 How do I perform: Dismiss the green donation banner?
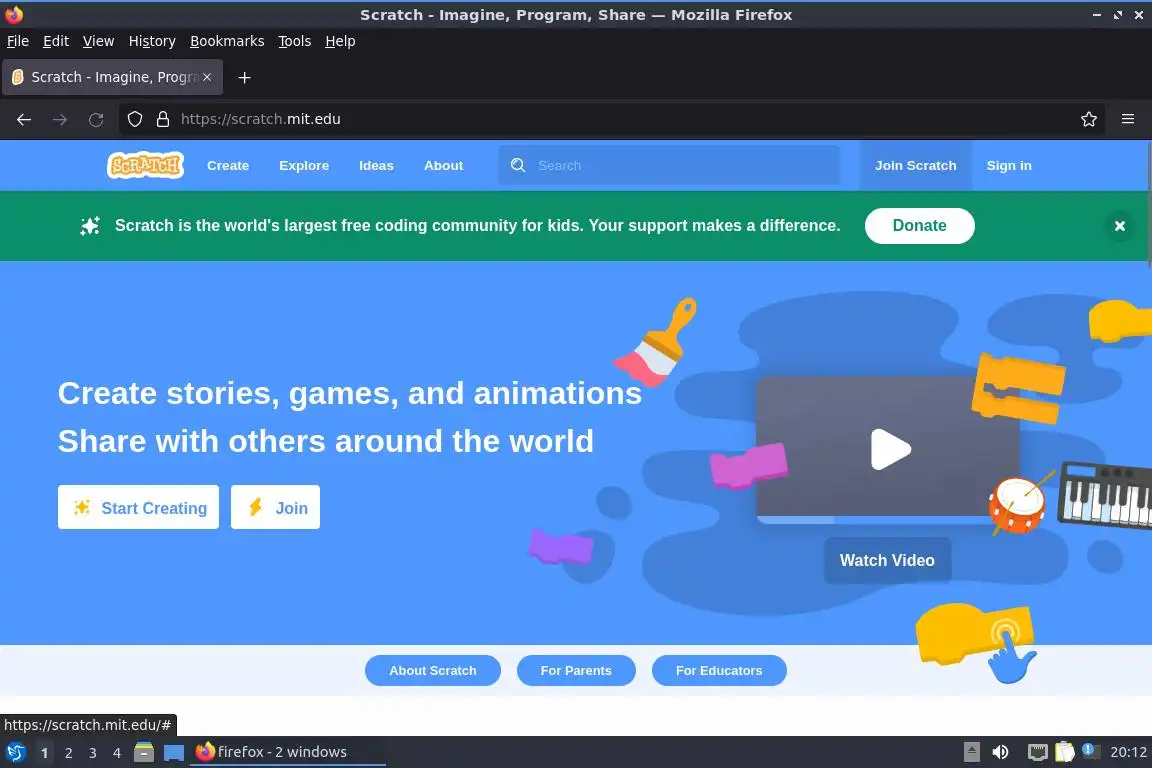(x=1120, y=226)
